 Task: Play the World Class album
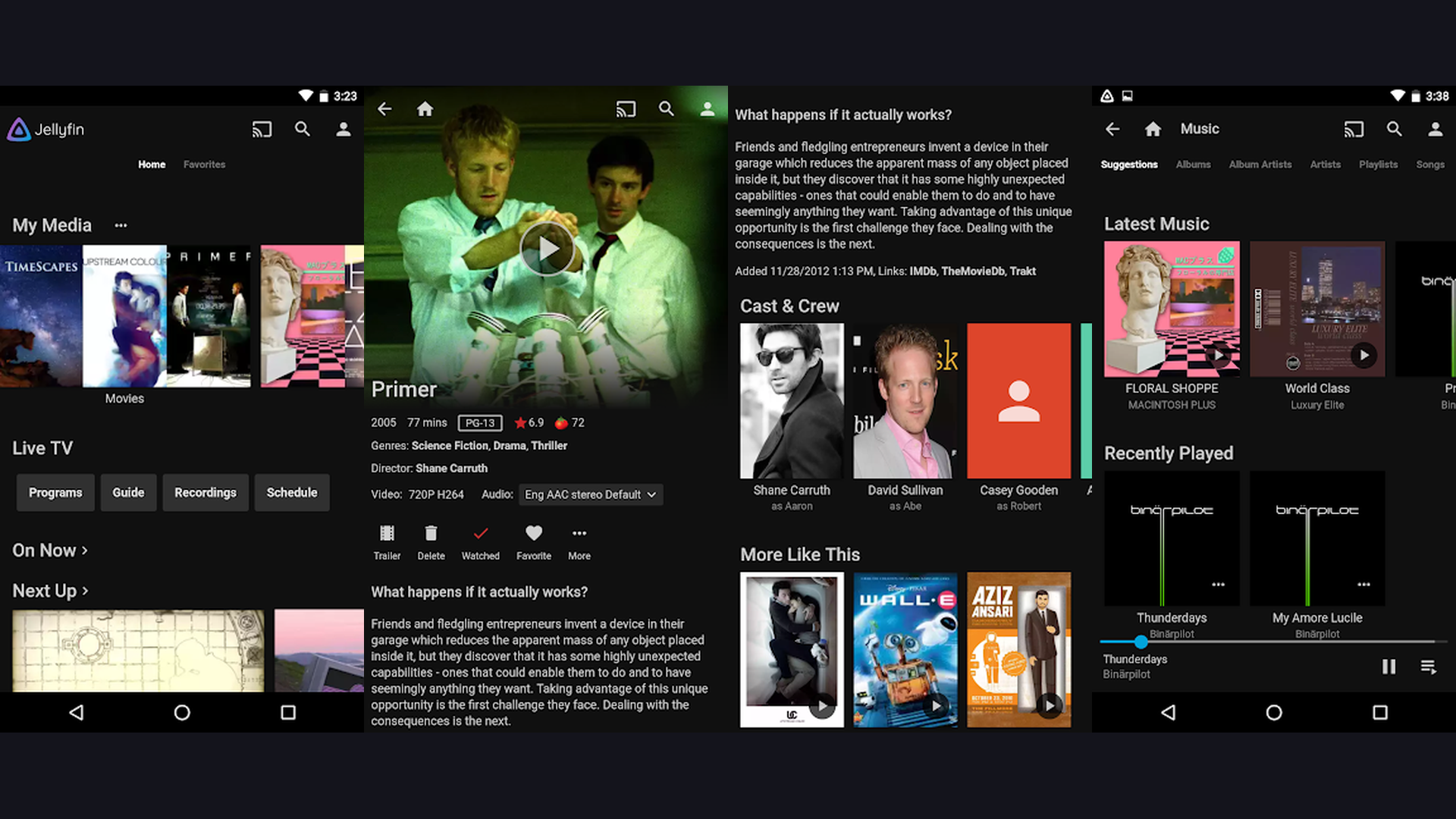[x=1363, y=355]
